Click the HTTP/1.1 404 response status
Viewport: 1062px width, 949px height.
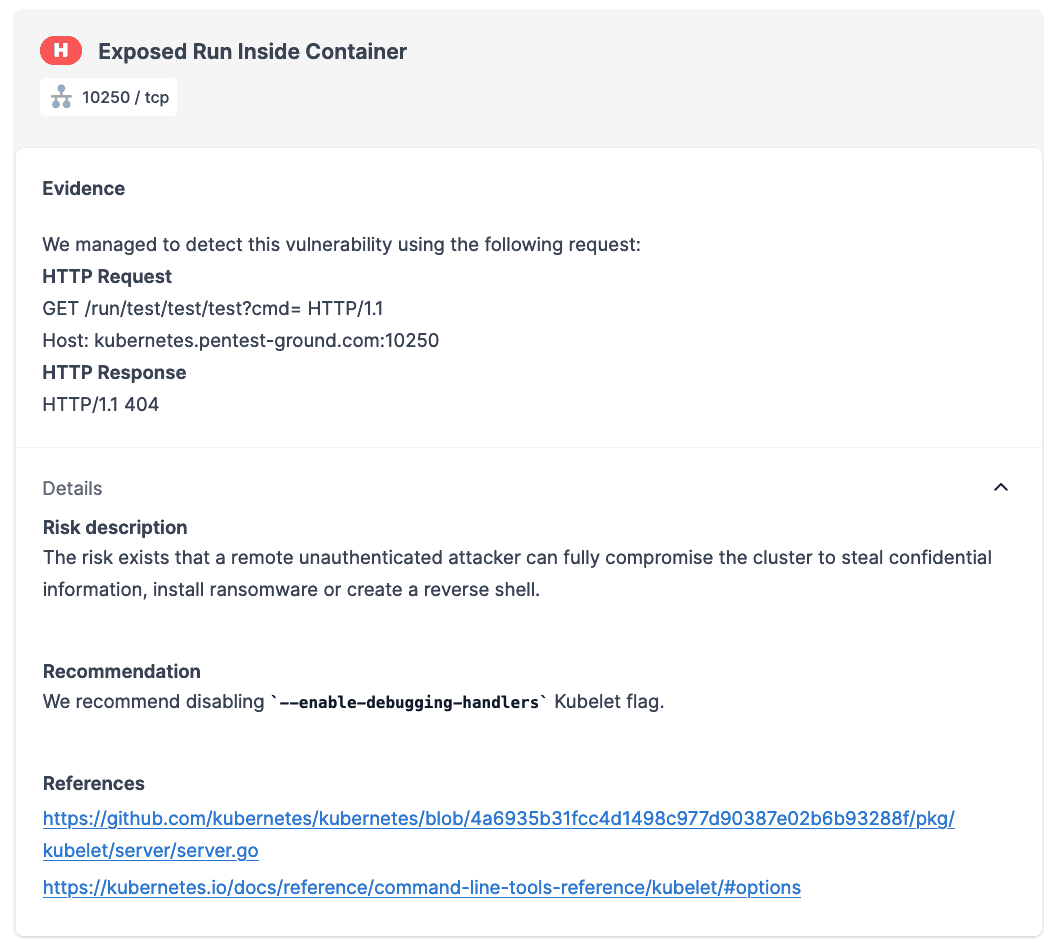(x=100, y=404)
